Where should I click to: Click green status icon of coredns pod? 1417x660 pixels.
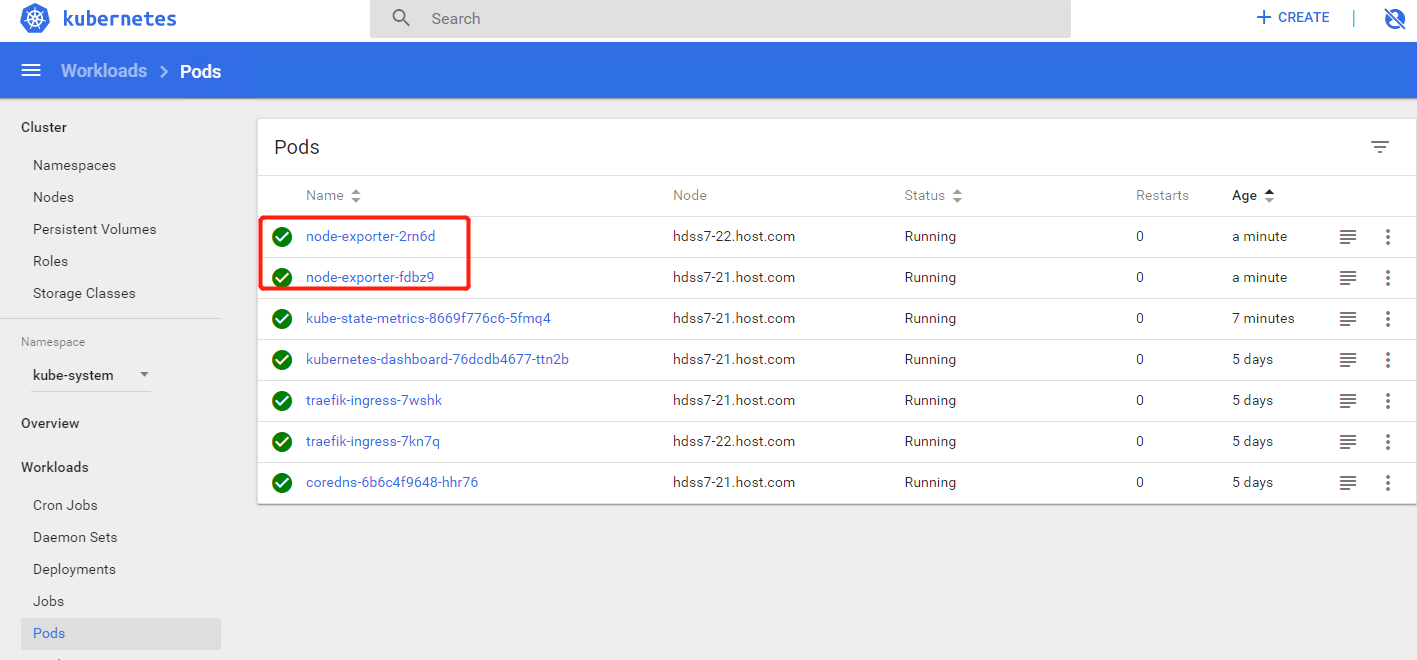282,483
